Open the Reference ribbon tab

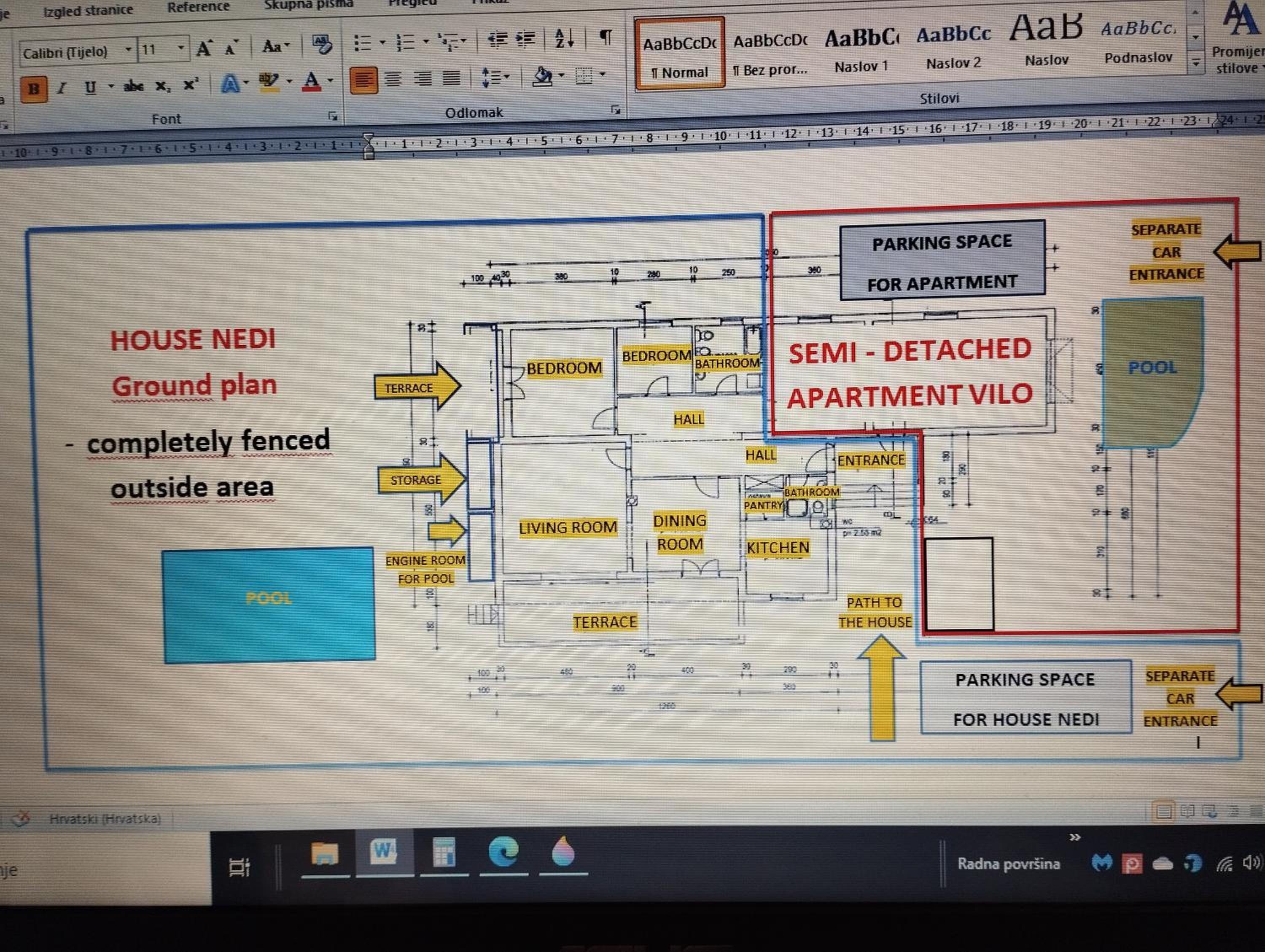pos(198,8)
